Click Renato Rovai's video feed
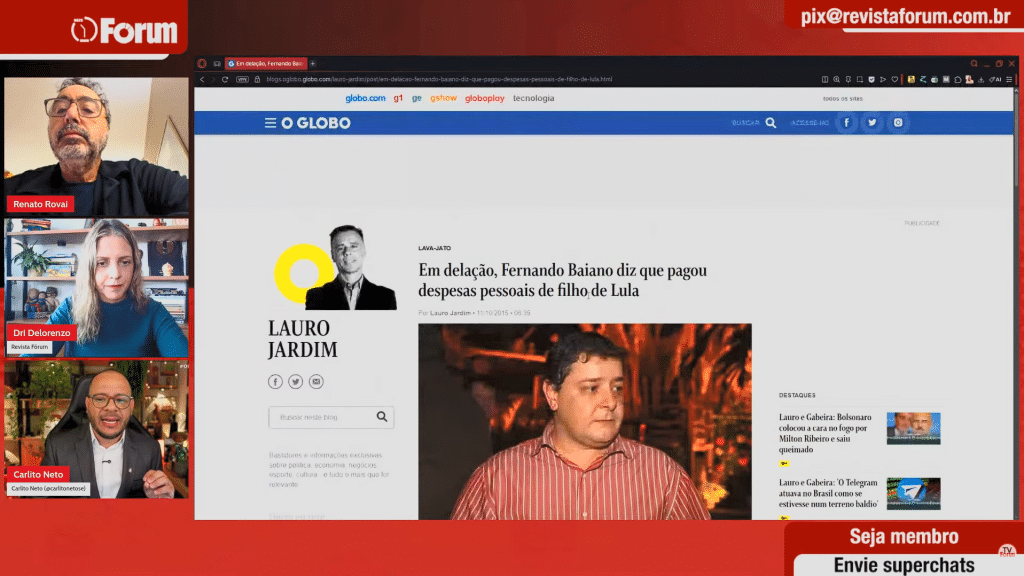This screenshot has height=576, width=1024. pyautogui.click(x=97, y=146)
